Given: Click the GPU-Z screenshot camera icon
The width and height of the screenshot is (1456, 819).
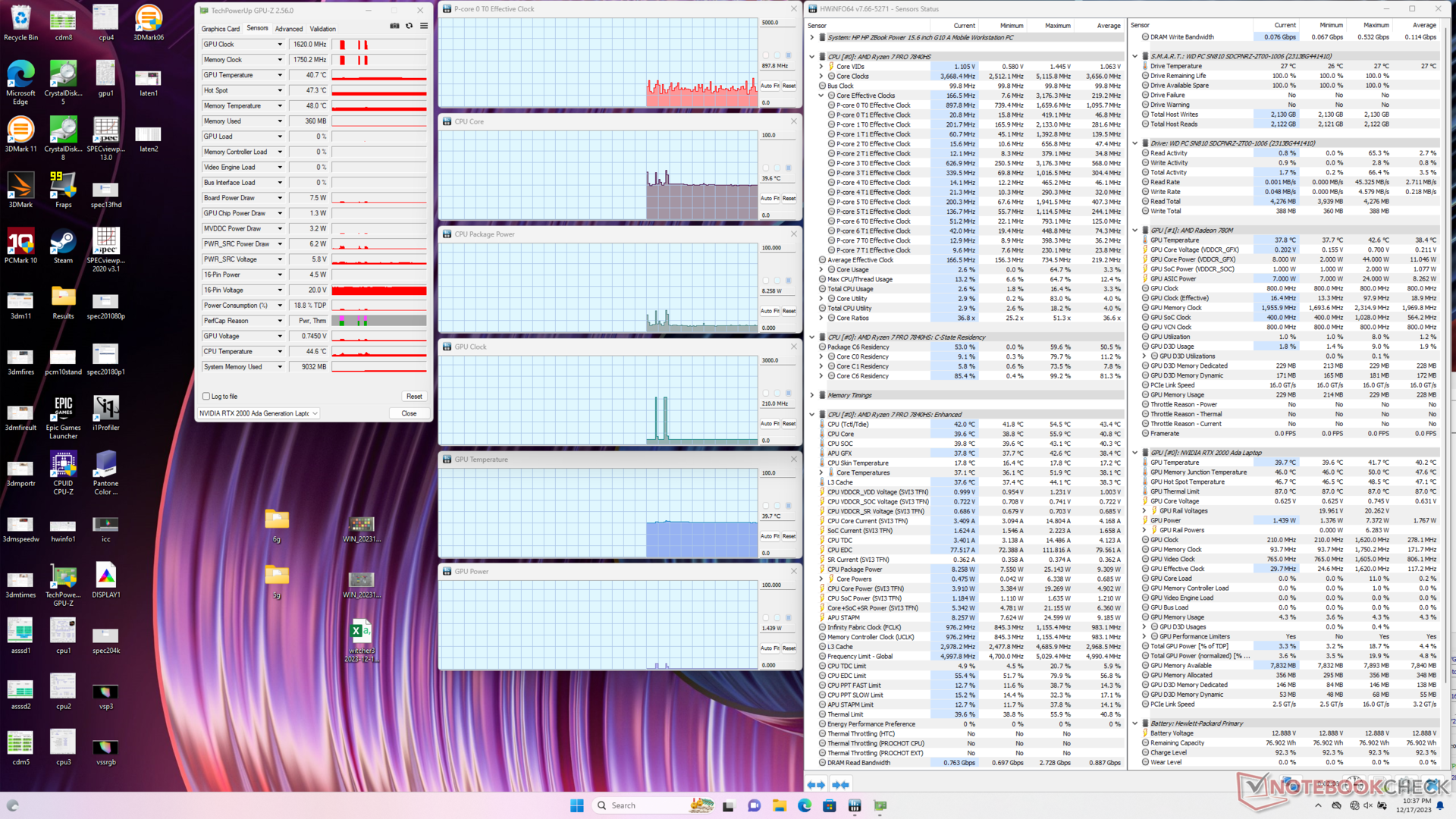Looking at the screenshot, I should point(394,26).
